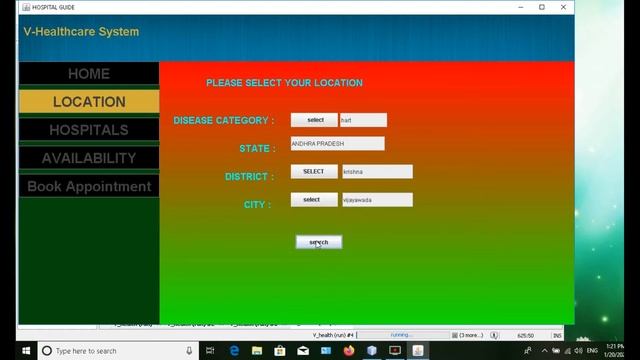Image resolution: width=640 pixels, height=360 pixels.
Task: Focus the city field showing vijayawada
Action: (378, 200)
